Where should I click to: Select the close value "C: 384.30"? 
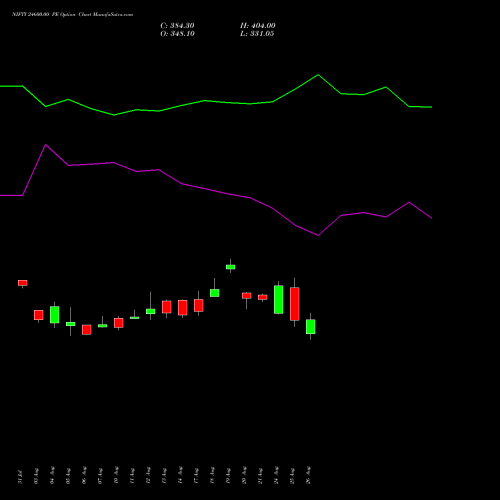[177, 26]
